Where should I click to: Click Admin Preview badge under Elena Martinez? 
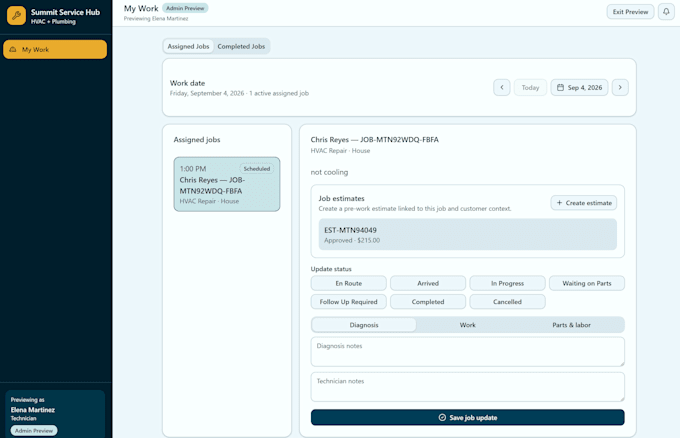click(34, 431)
